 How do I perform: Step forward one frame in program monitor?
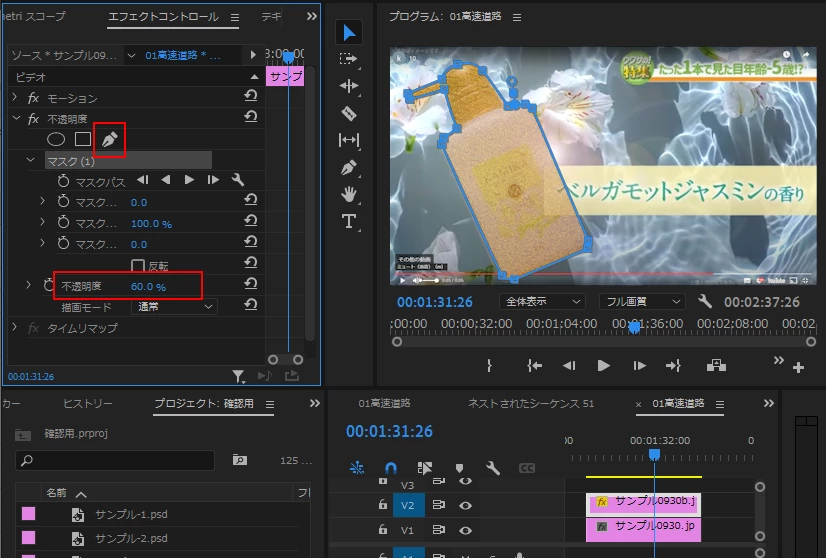[x=639, y=366]
